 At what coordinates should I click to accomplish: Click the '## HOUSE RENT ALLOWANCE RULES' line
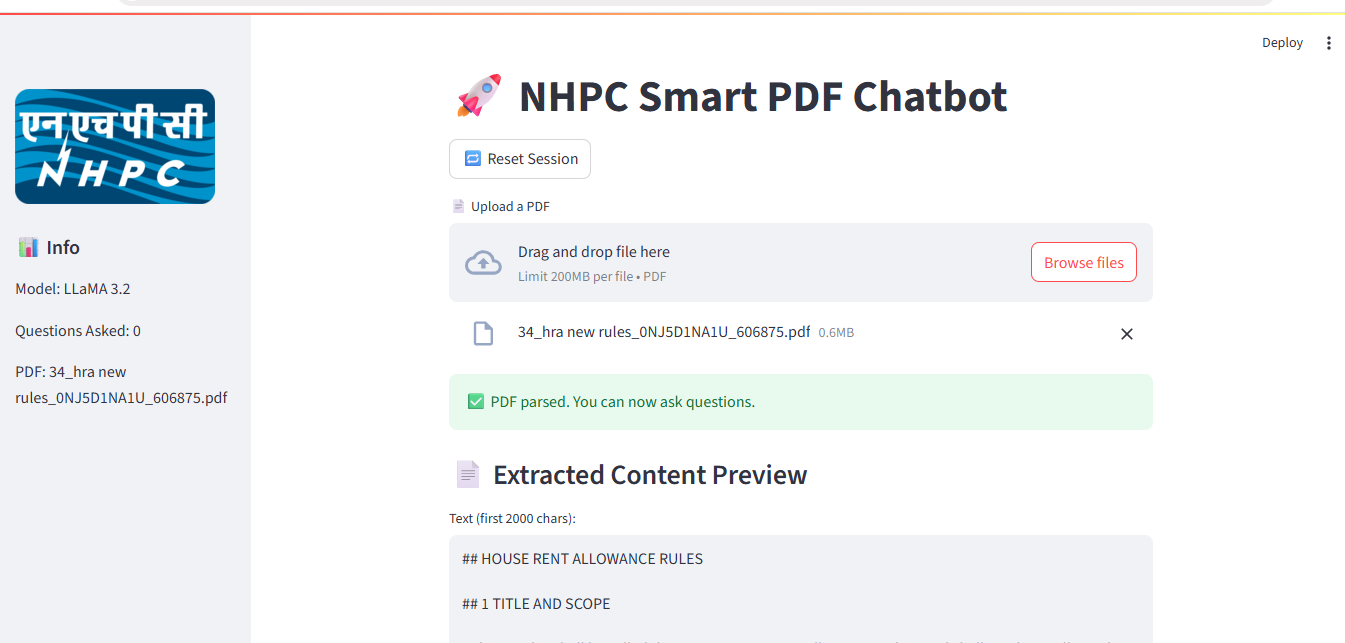(583, 559)
